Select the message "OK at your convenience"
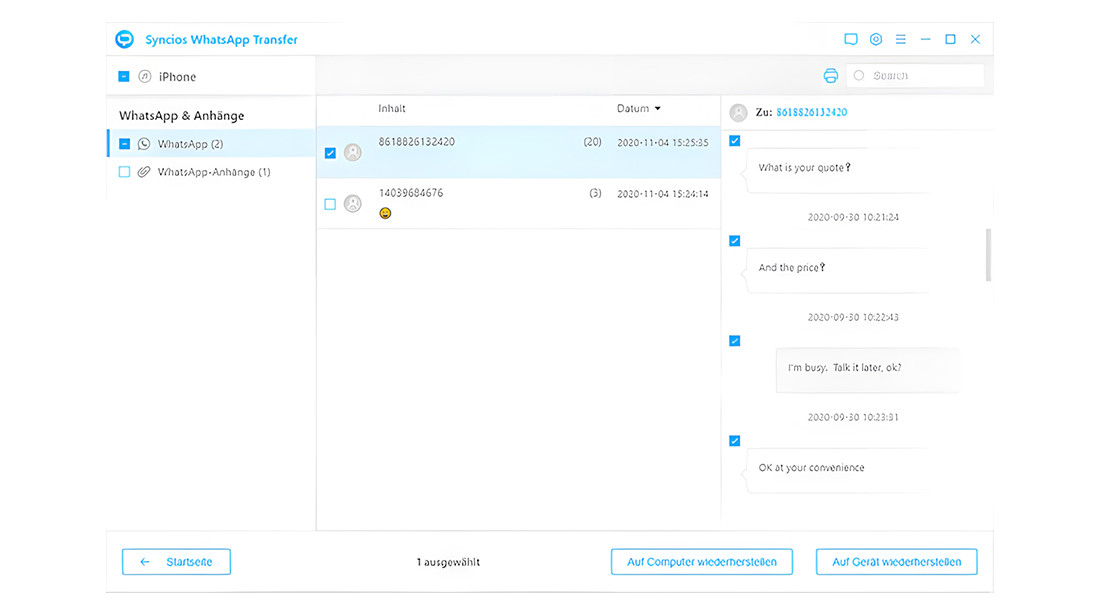 pos(811,468)
